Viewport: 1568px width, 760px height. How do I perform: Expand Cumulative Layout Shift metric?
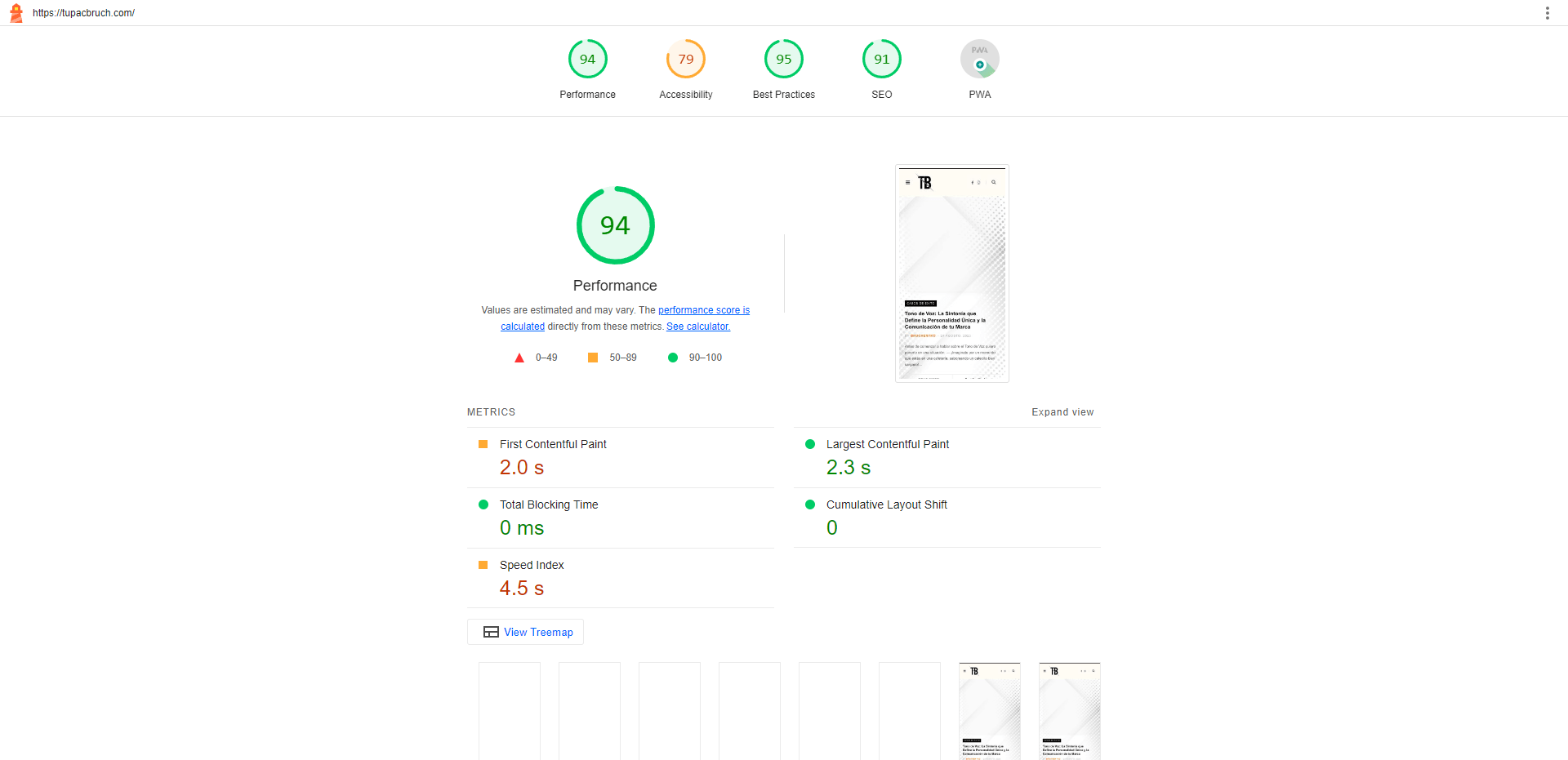point(886,504)
